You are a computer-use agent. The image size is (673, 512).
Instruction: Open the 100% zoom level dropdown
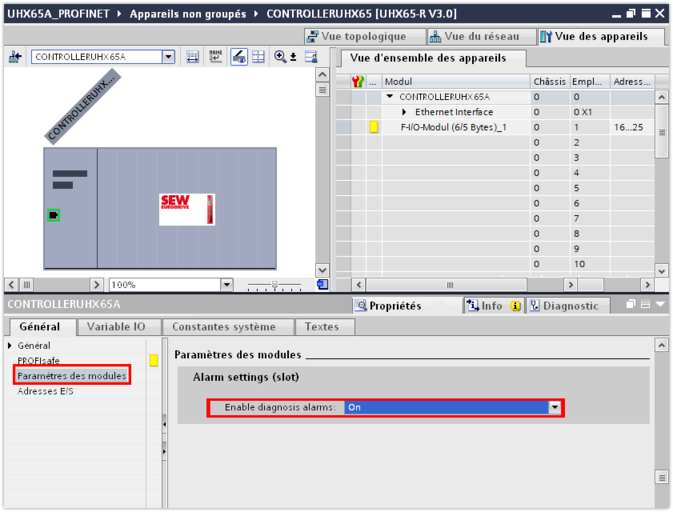(227, 285)
